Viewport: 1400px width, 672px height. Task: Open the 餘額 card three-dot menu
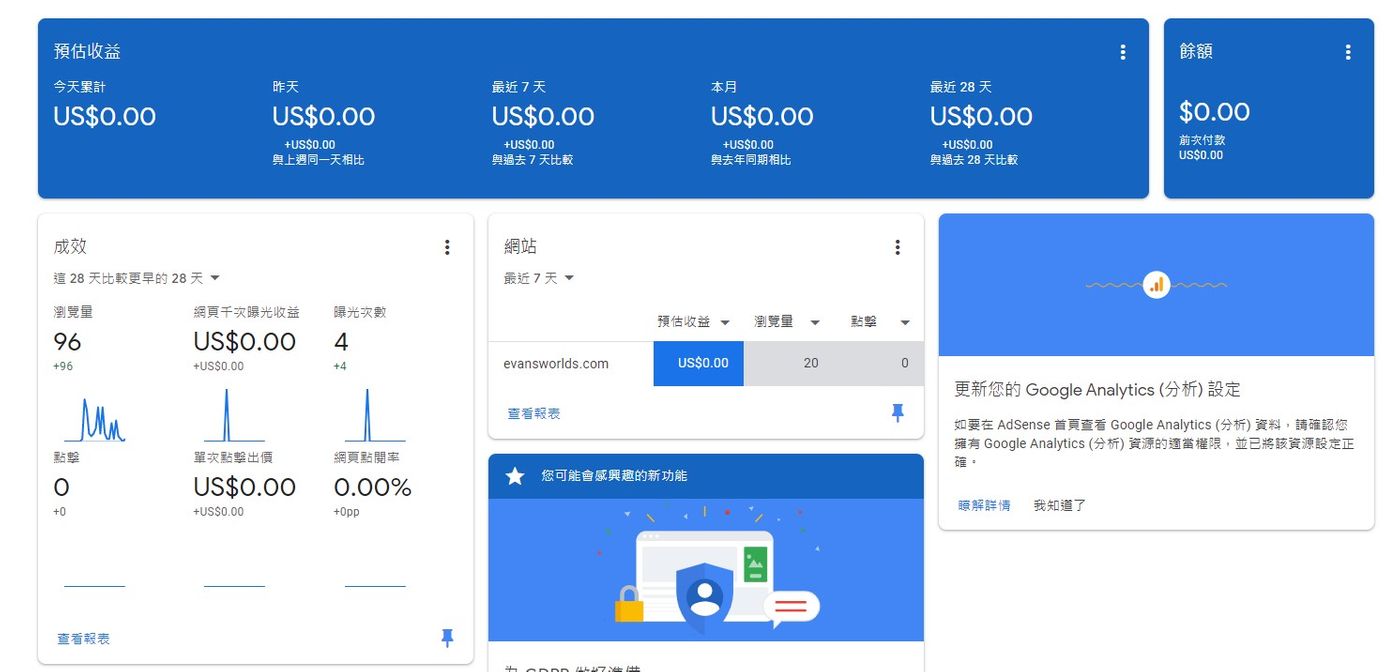point(1348,52)
